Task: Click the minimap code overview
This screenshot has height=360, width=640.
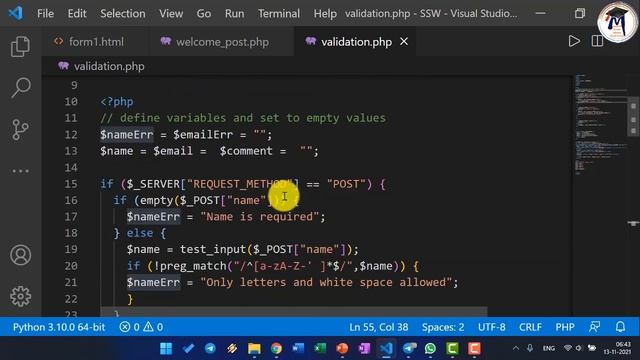Action: click(x=600, y=124)
